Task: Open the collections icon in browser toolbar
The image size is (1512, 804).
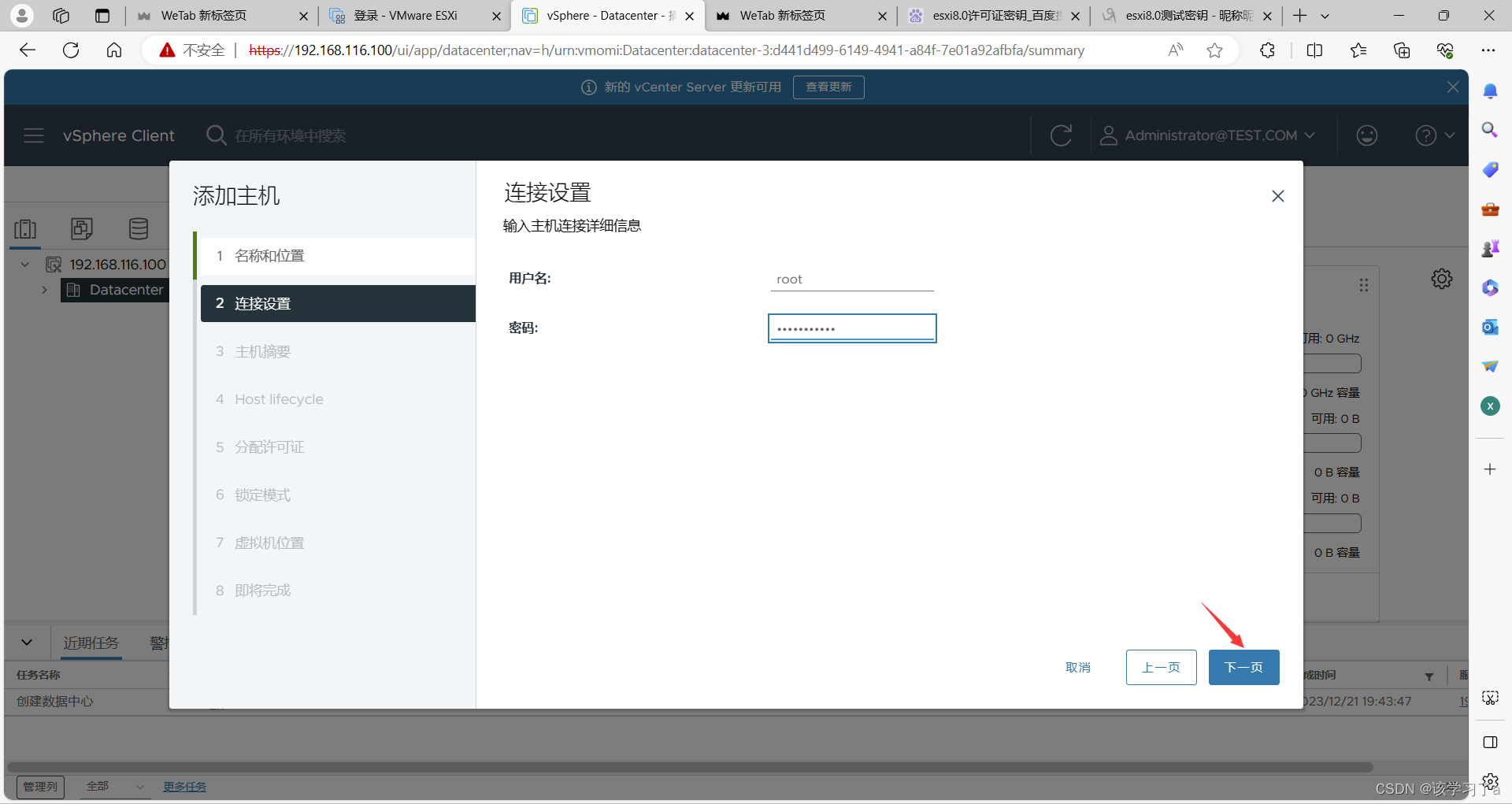Action: pos(1402,50)
